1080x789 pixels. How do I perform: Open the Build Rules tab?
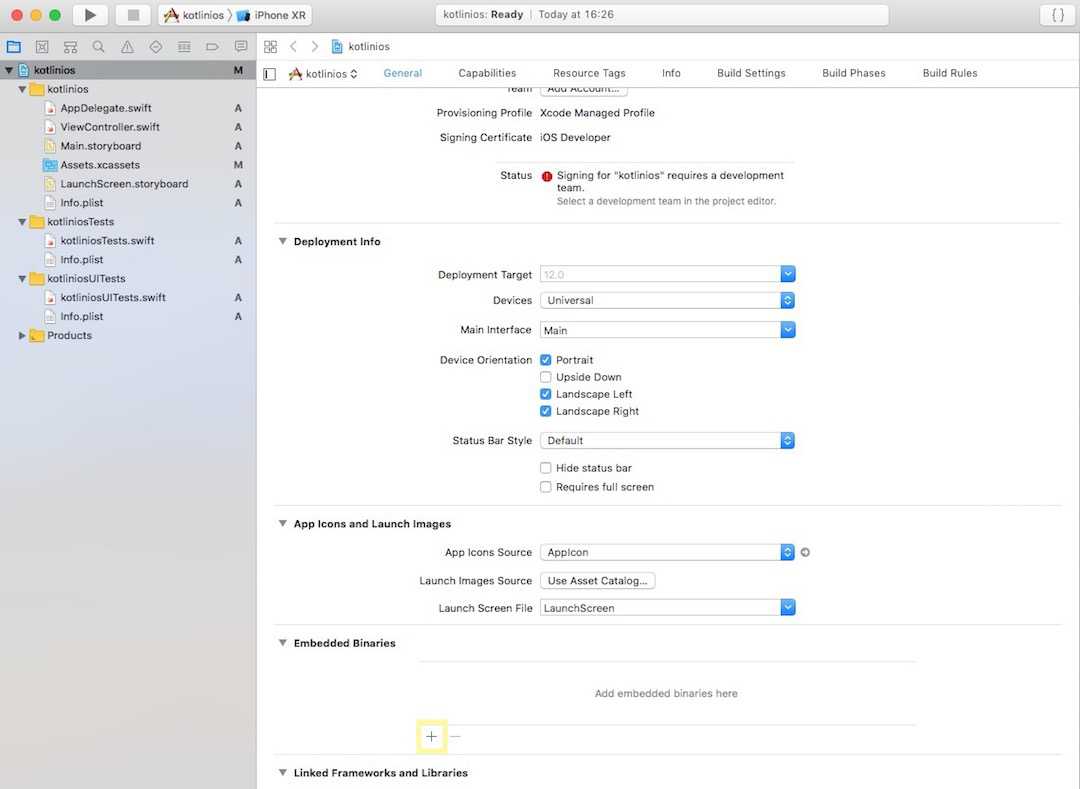pos(950,73)
